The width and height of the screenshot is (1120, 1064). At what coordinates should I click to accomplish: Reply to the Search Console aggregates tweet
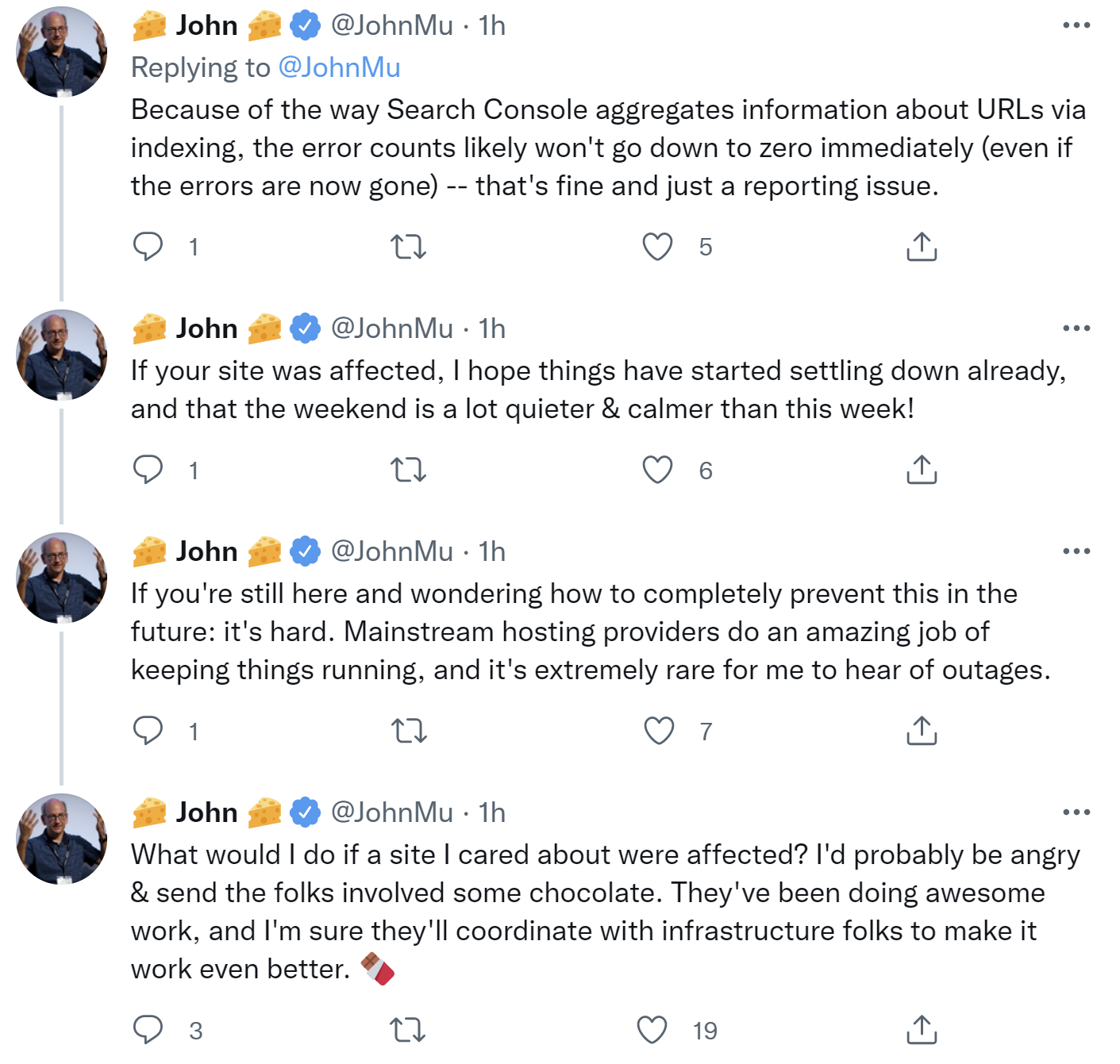coord(148,247)
